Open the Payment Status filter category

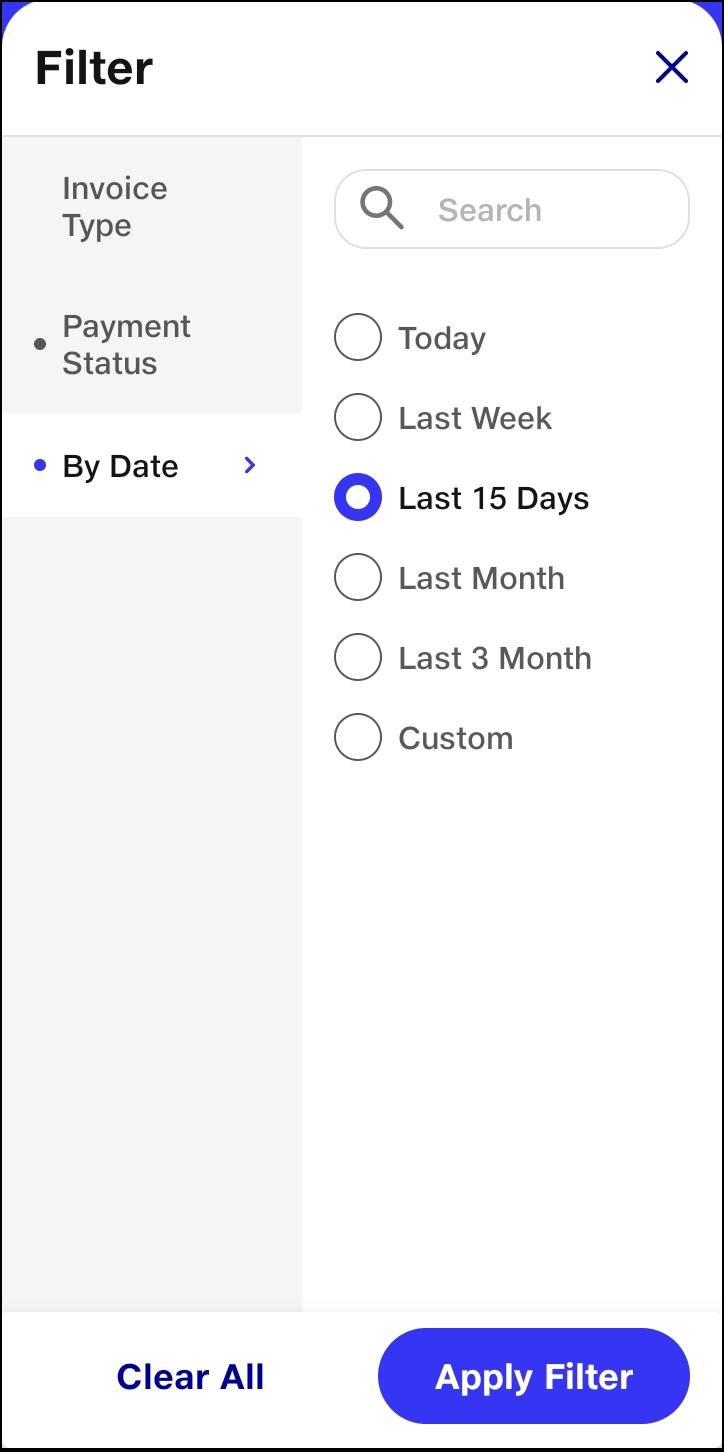pos(152,345)
